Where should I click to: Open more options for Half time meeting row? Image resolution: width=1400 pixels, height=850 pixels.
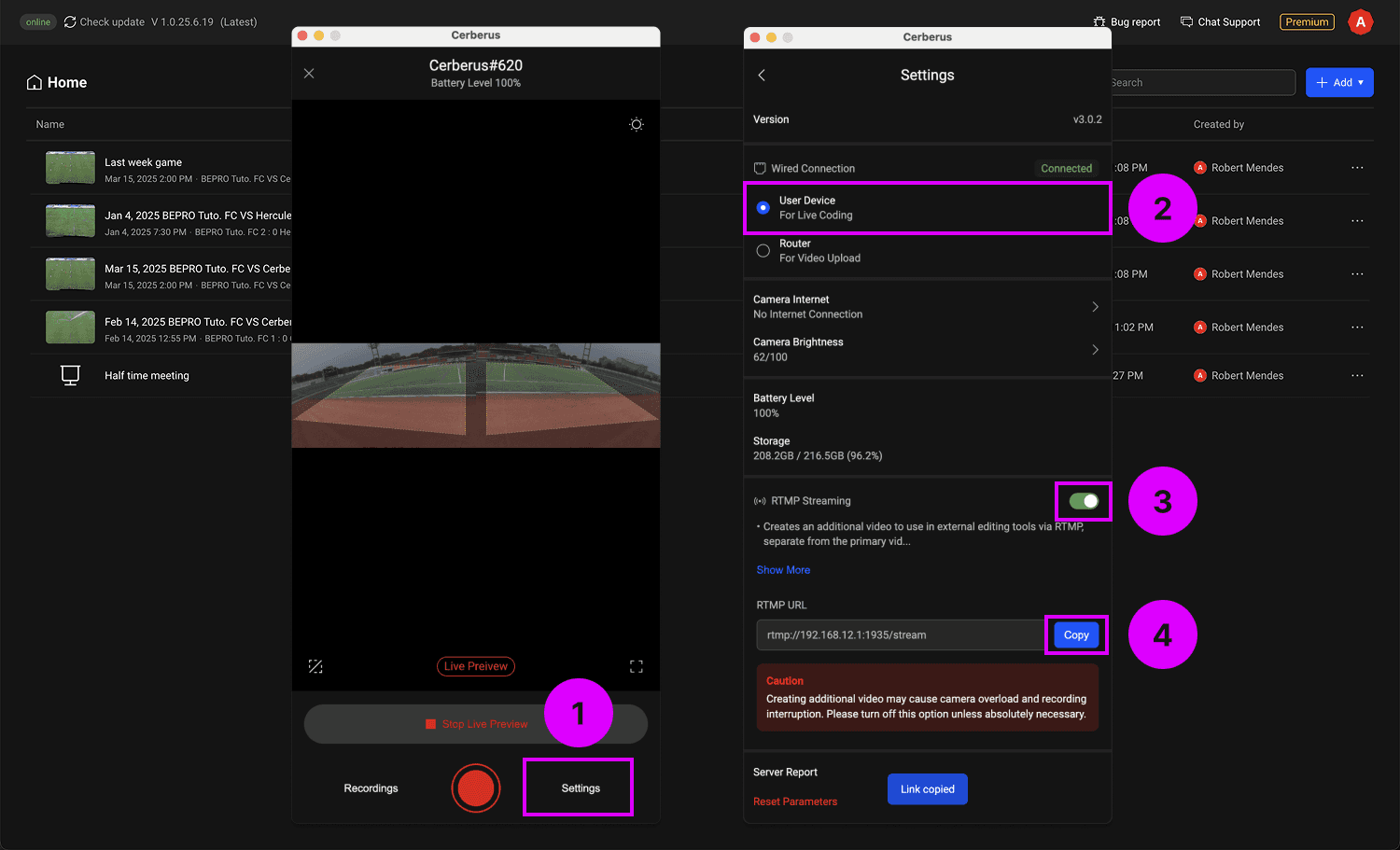click(x=1357, y=375)
